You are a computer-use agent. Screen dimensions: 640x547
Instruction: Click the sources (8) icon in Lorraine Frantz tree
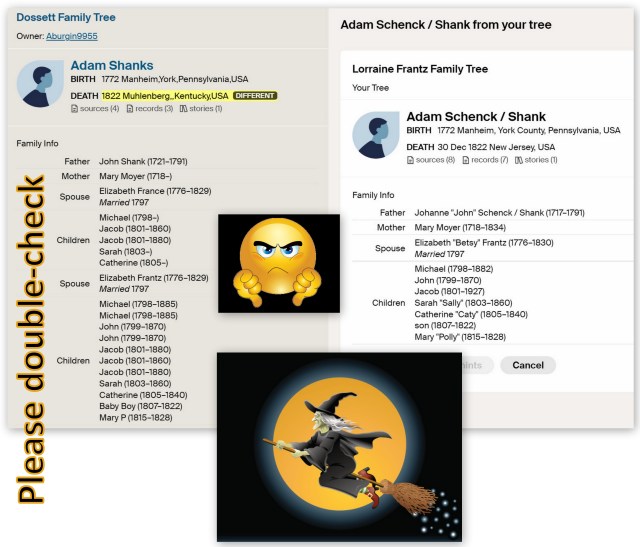point(411,160)
